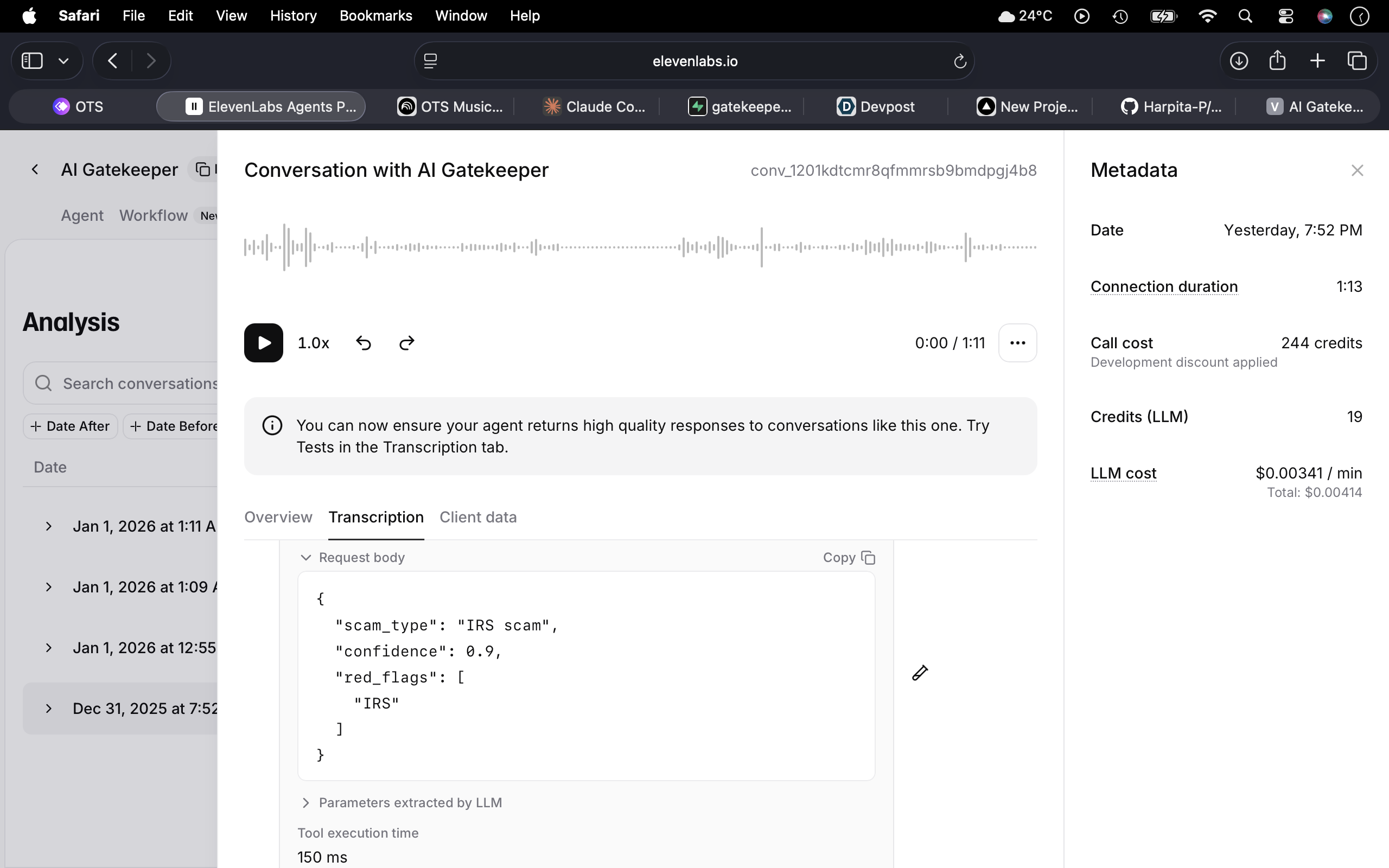Change the 1.0x playback speed
This screenshot has height=868, width=1389.
pyautogui.click(x=314, y=343)
